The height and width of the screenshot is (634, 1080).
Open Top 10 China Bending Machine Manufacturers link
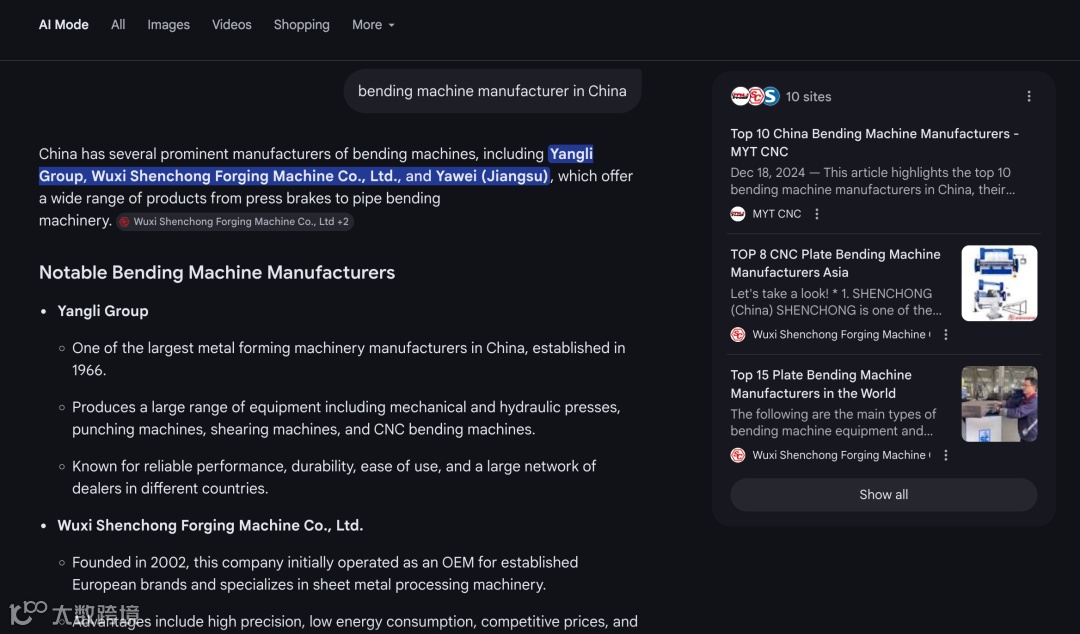[x=874, y=142]
